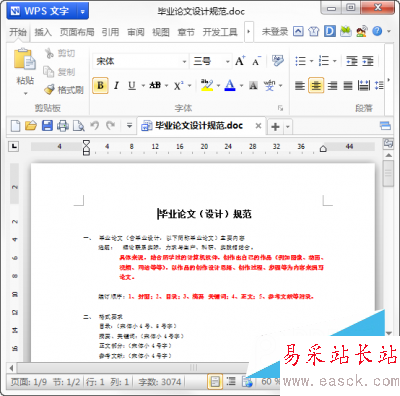Decrease font size with small A
Screen dimensions: 400x396
click(x=256, y=61)
